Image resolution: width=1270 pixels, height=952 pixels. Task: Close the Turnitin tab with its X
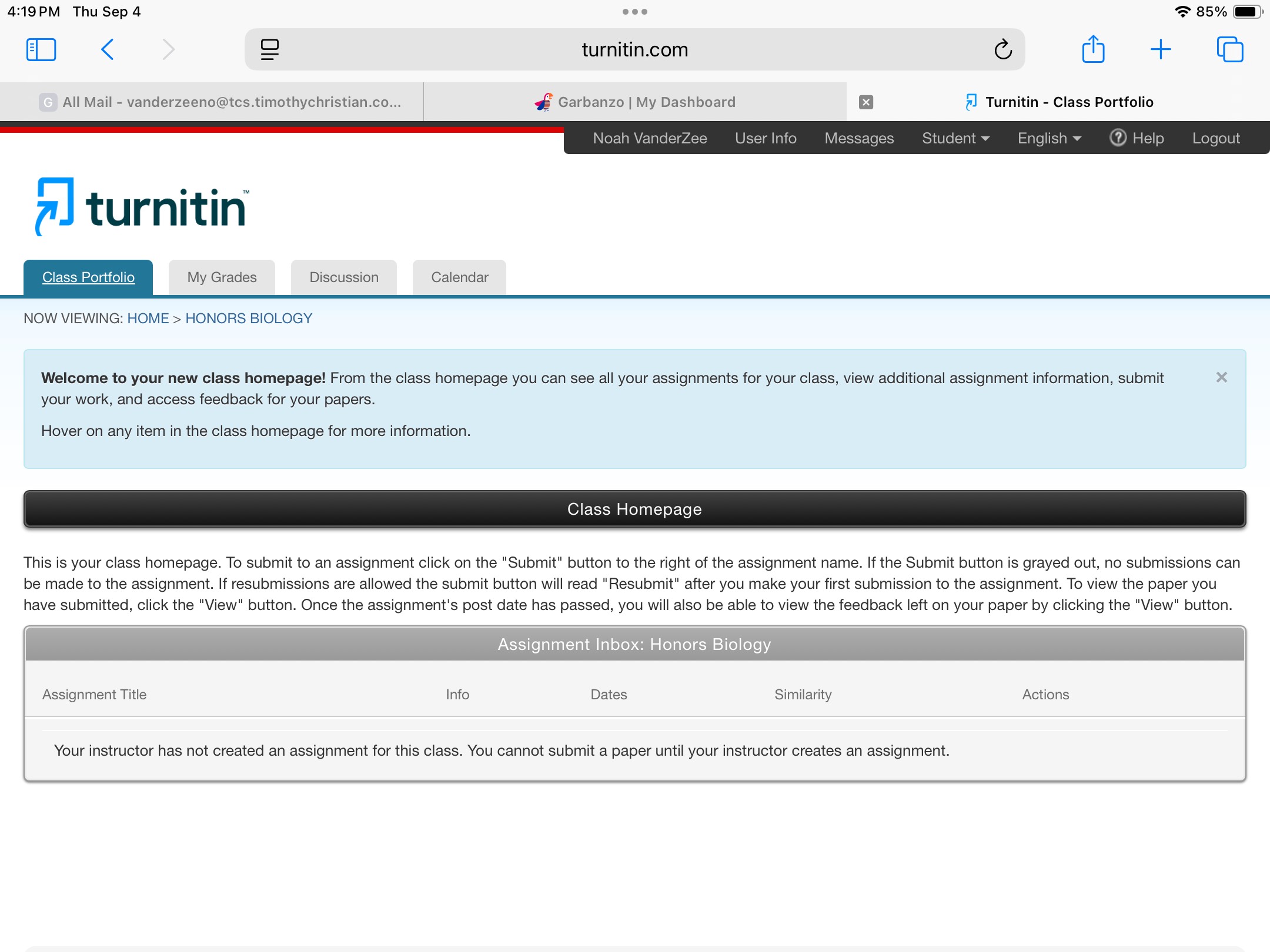pyautogui.click(x=865, y=102)
